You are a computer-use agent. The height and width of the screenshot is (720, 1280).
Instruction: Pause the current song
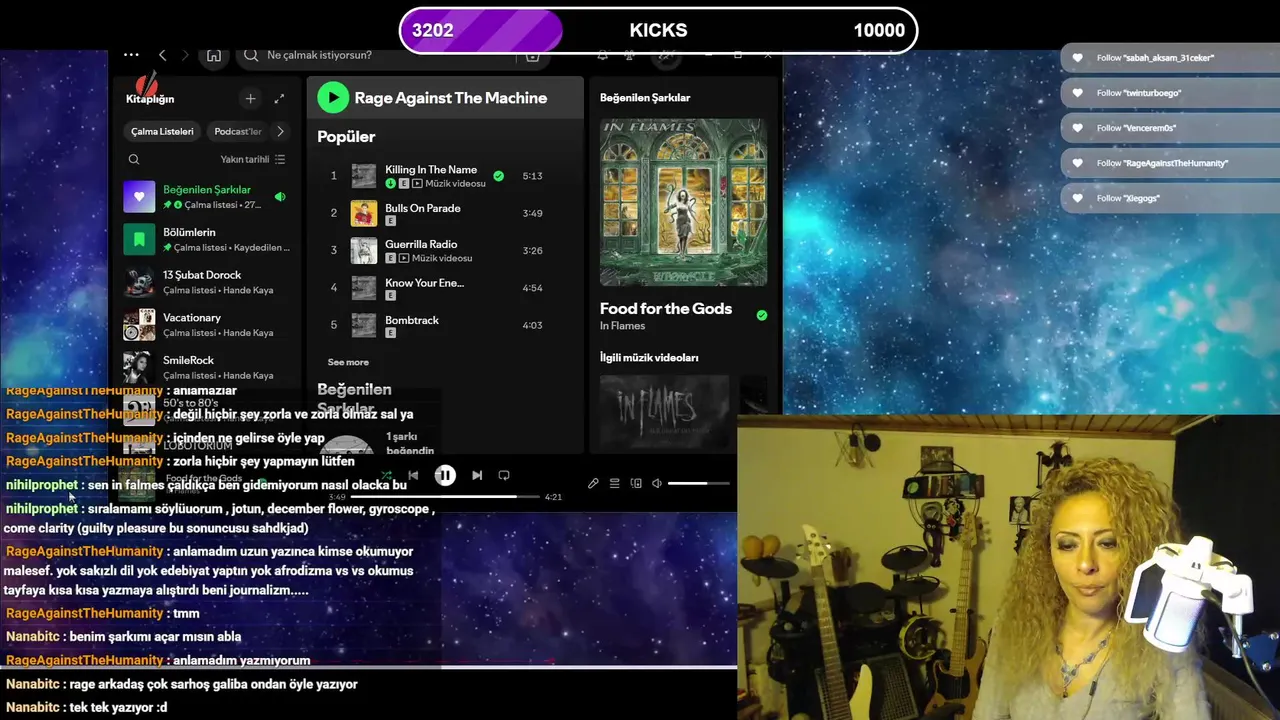(x=445, y=476)
